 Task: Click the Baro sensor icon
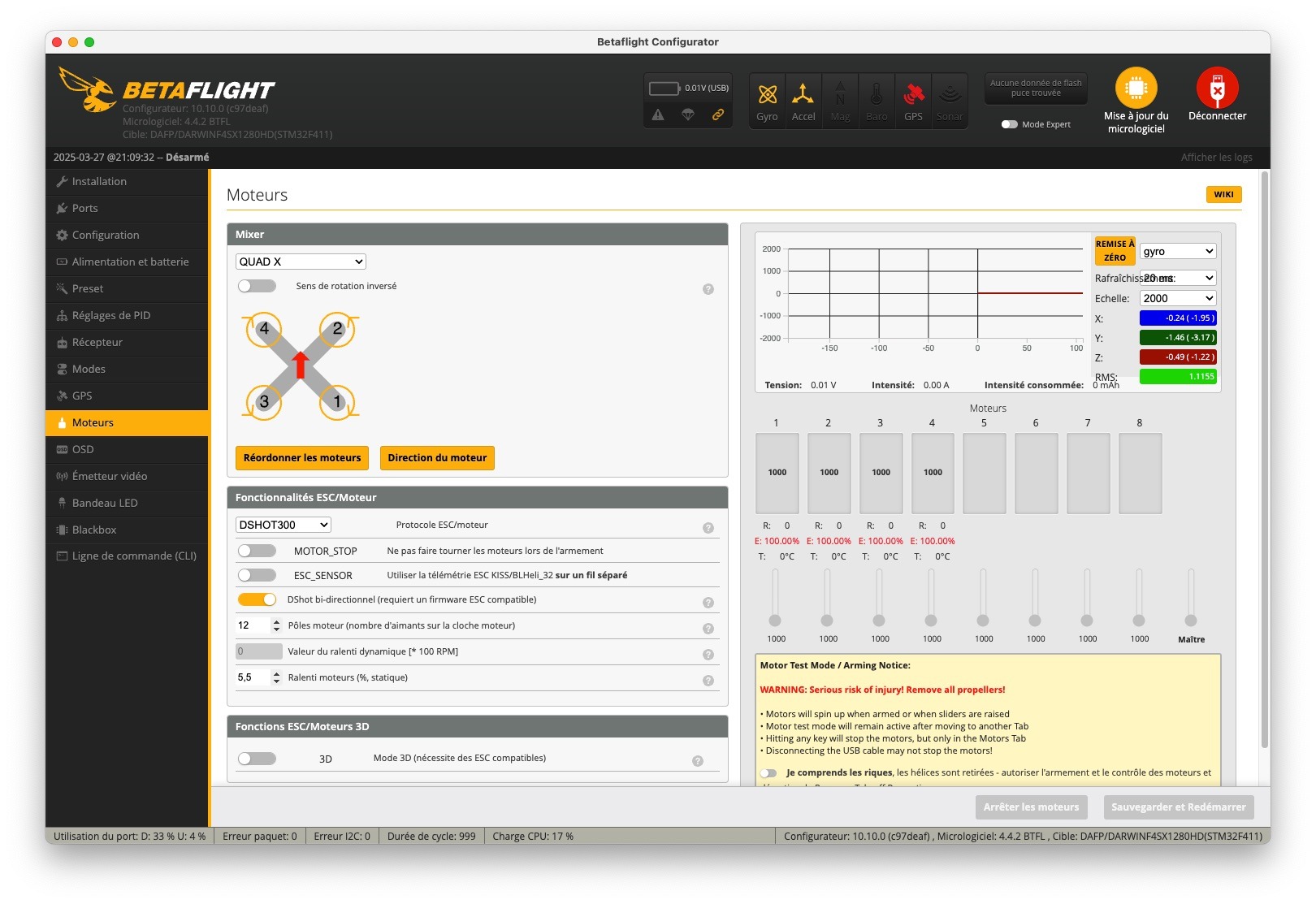[x=877, y=94]
